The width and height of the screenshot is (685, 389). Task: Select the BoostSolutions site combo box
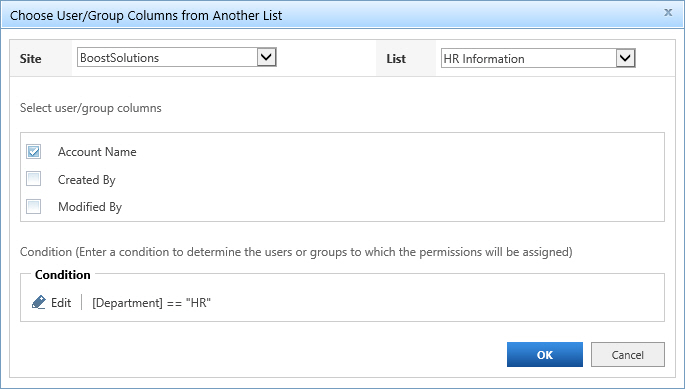pyautogui.click(x=177, y=57)
